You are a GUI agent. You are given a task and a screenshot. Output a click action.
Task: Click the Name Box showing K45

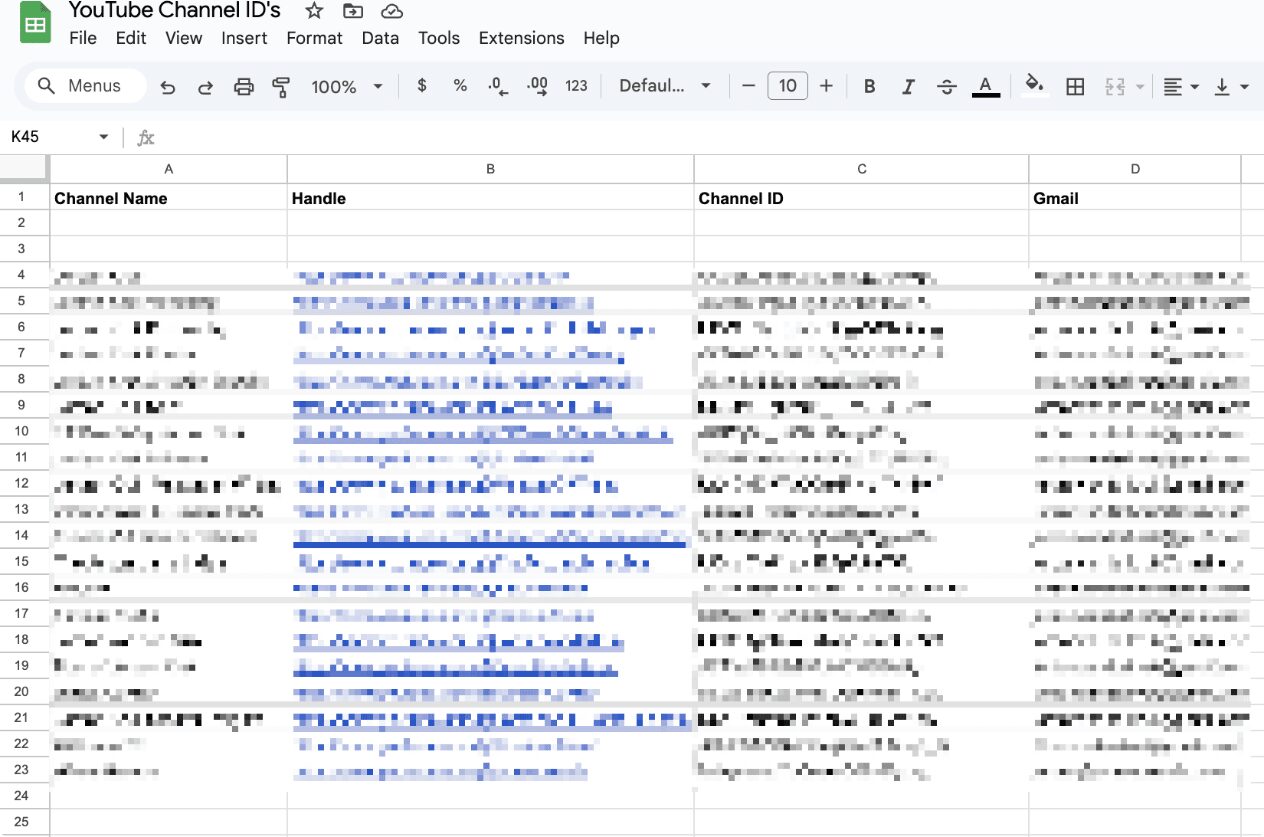coord(58,137)
